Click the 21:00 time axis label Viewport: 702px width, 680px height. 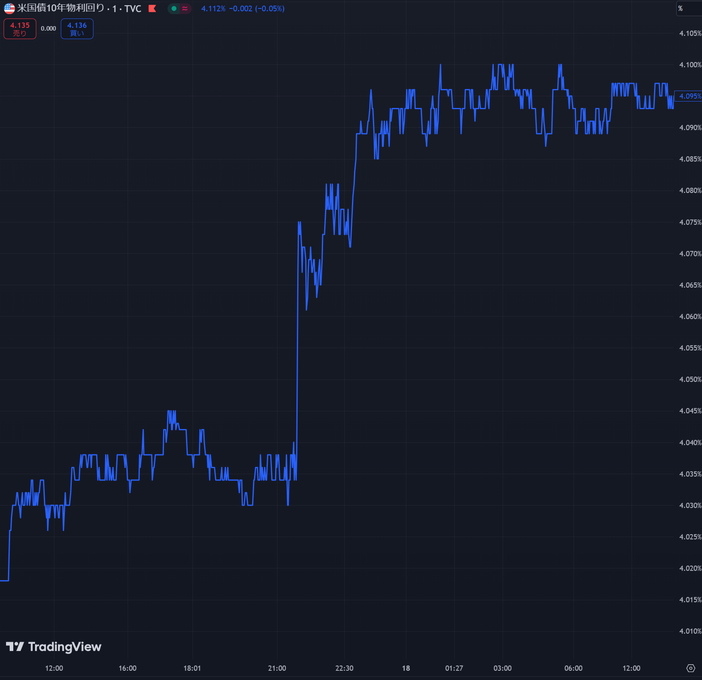click(277, 668)
